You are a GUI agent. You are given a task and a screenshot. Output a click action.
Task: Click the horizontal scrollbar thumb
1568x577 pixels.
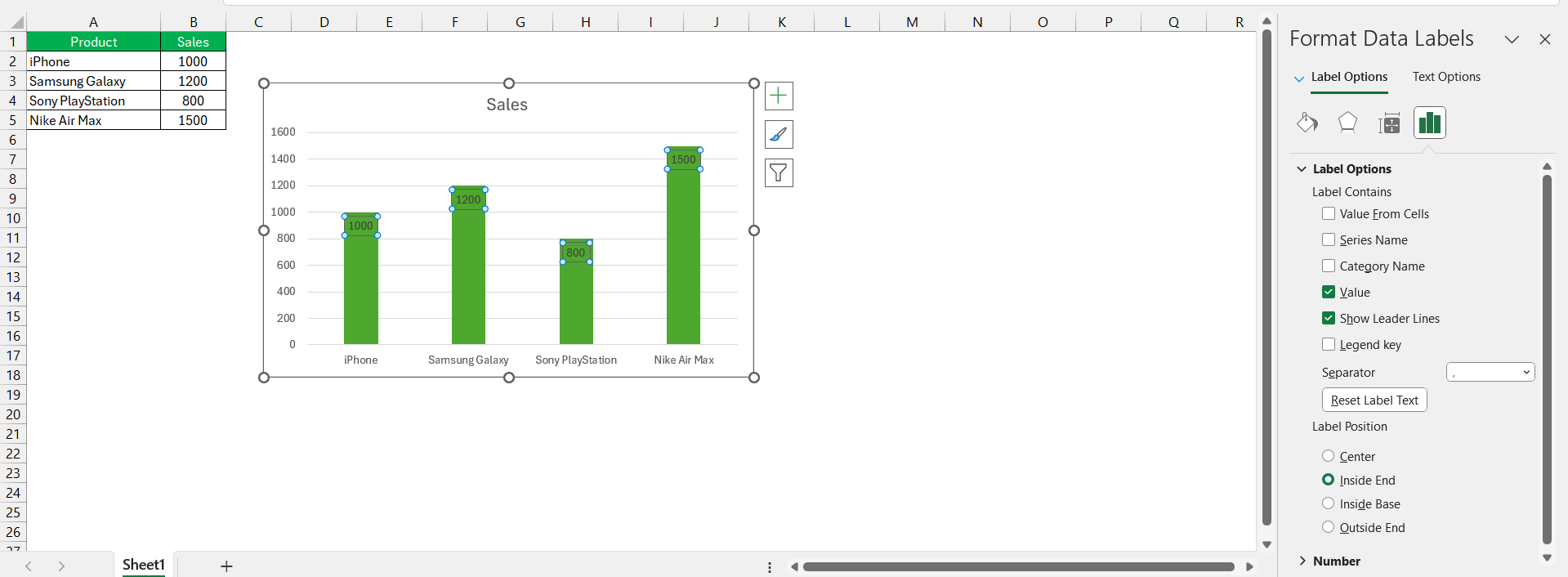coord(1019,566)
